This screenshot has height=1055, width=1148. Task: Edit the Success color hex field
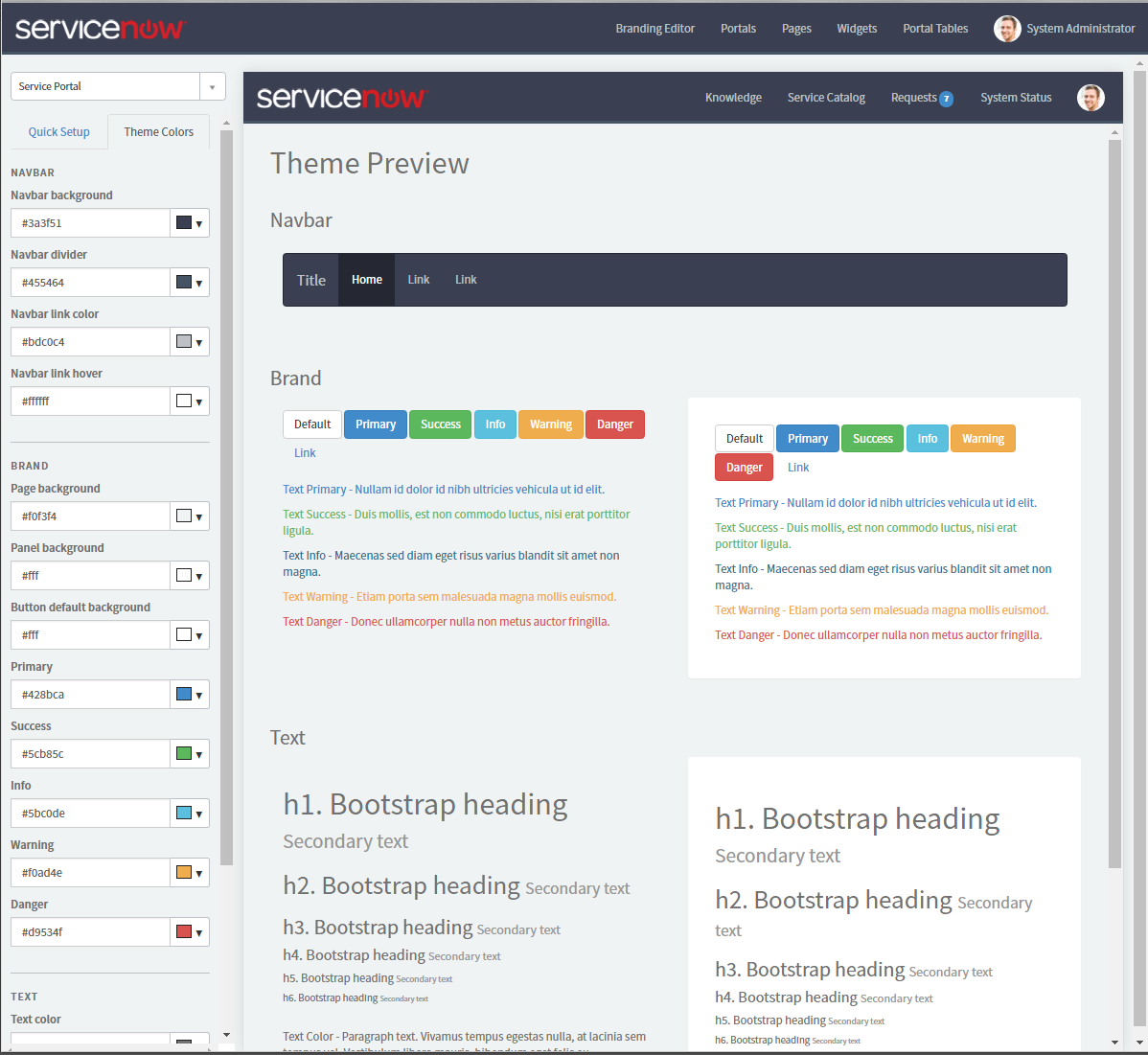[91, 753]
